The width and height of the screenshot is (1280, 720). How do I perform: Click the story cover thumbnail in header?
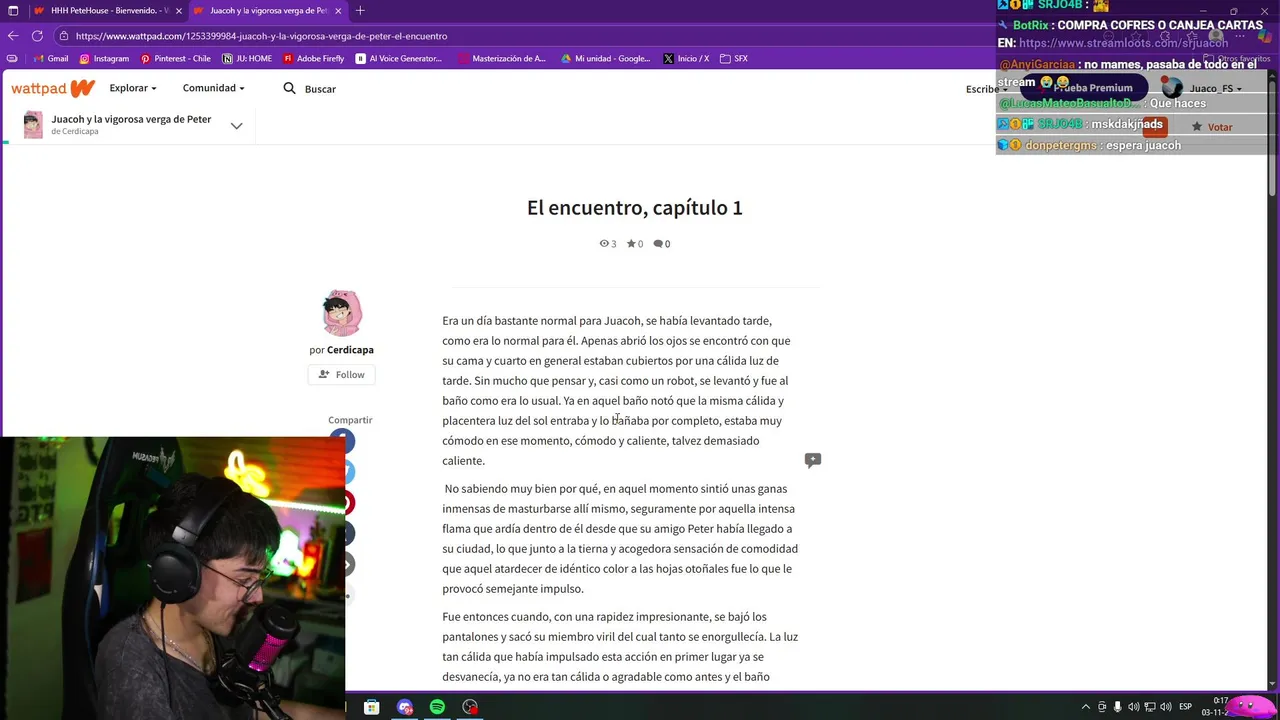point(33,125)
